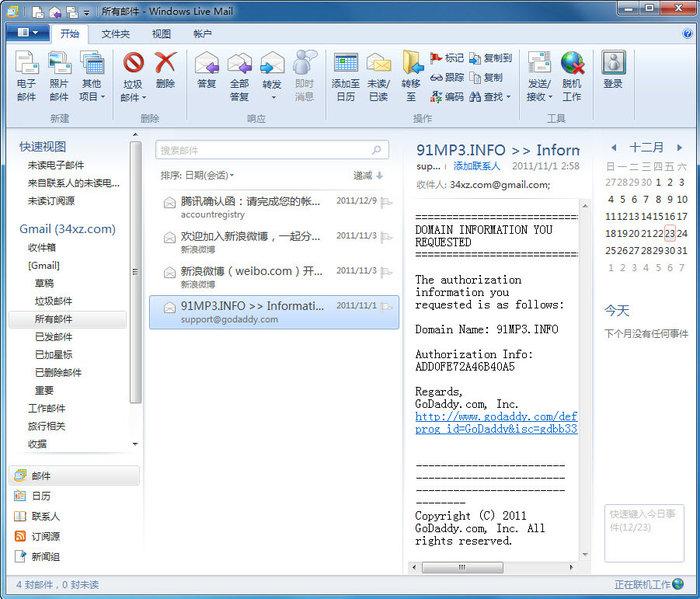This screenshot has height=599, width=700.
Task: Click in the search mail field
Action: 271,150
